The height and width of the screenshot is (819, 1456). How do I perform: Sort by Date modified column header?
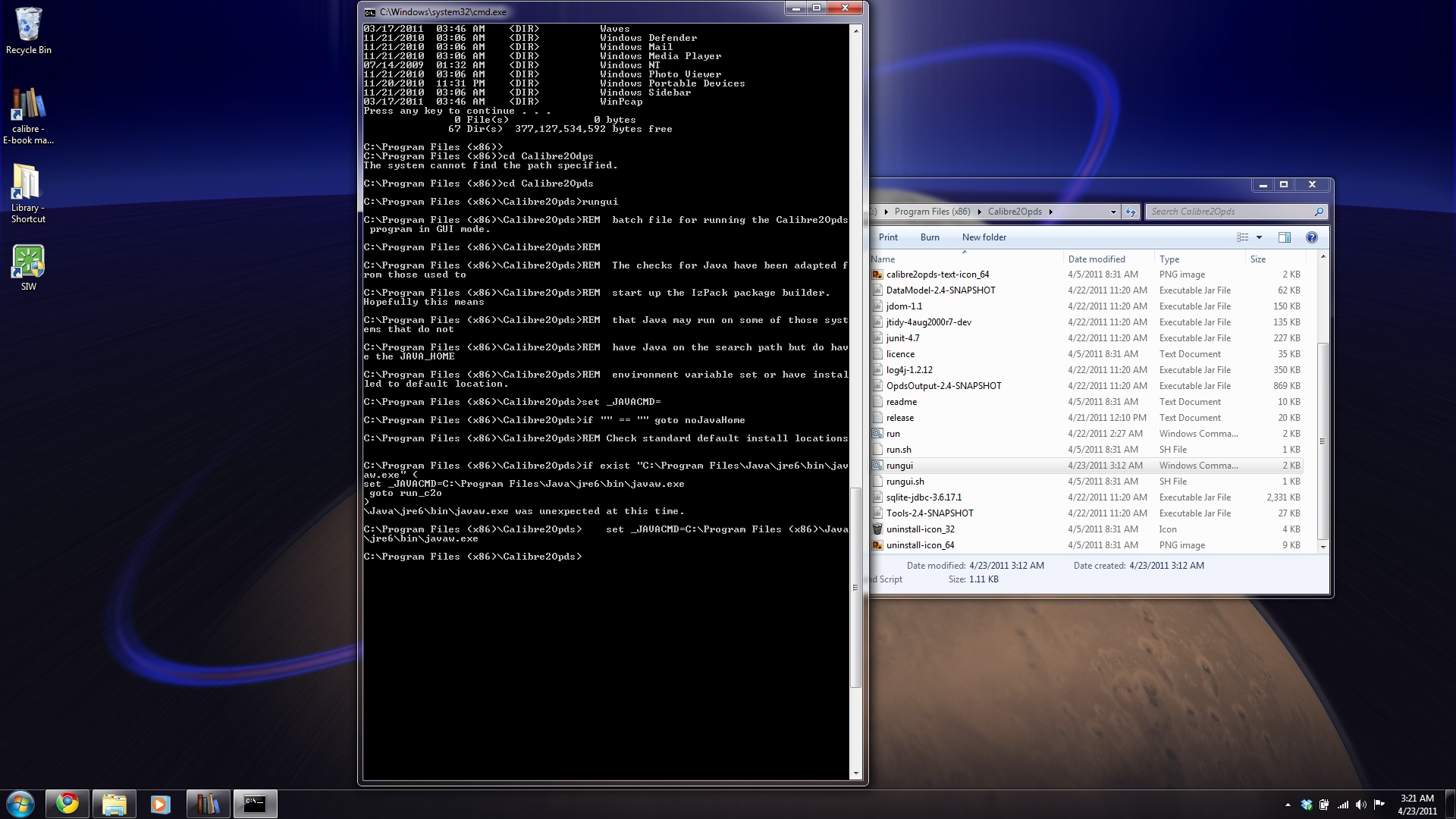[x=1097, y=259]
